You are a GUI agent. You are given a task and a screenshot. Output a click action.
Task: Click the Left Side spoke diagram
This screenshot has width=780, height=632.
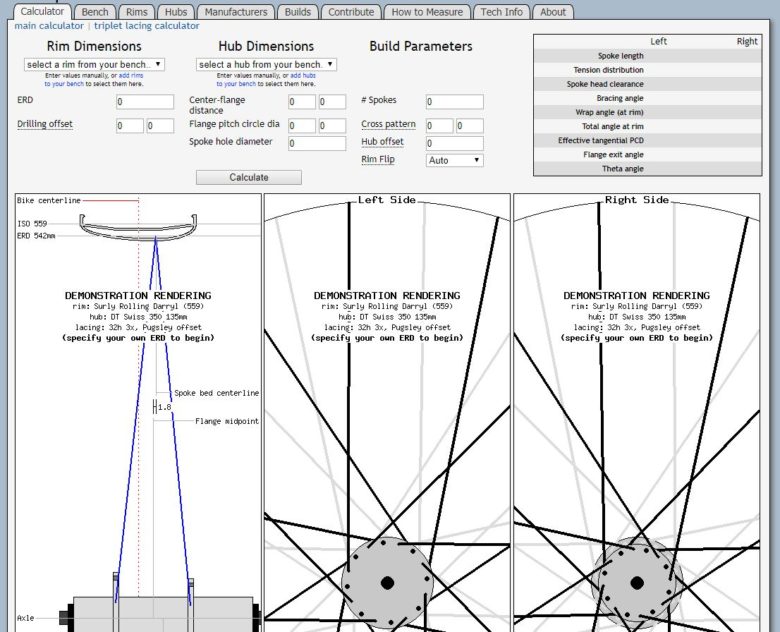(387, 420)
